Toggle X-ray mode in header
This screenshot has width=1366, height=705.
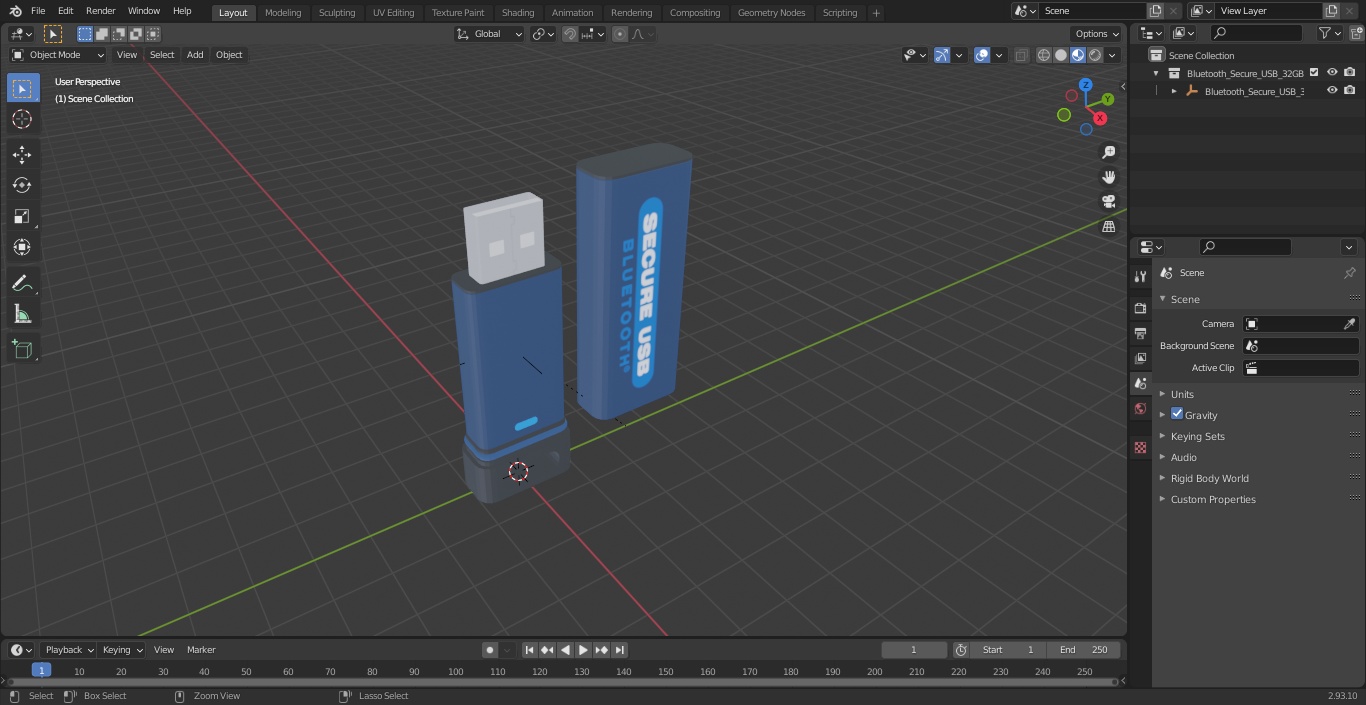coord(1021,55)
